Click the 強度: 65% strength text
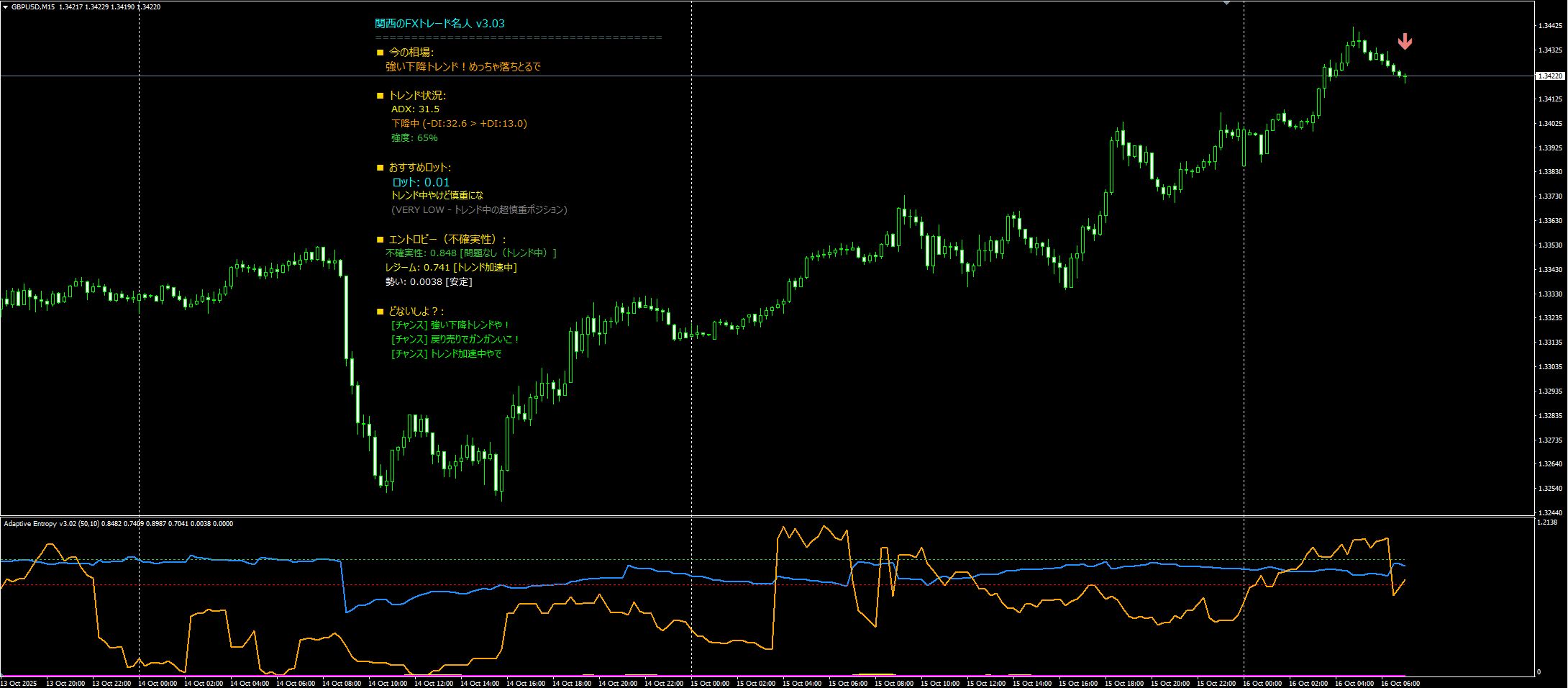This screenshot has height=688, width=1568. 414,138
